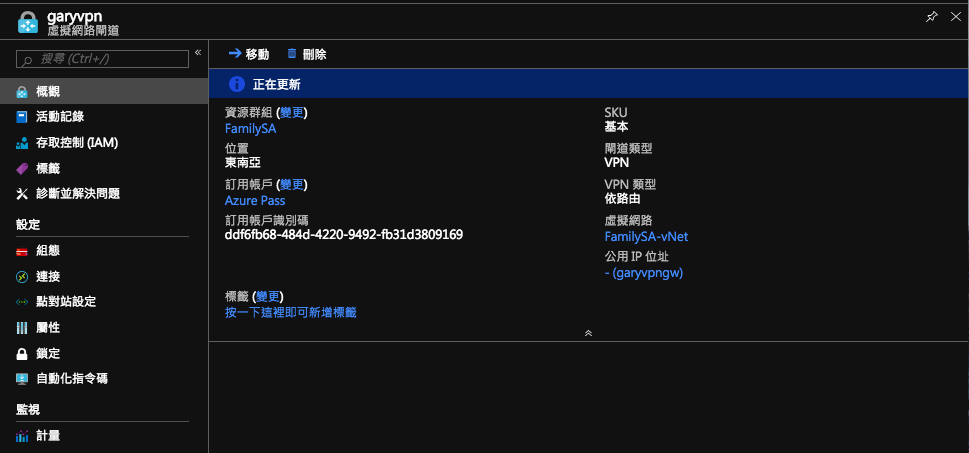Pin the blade using the pin icon
The height and width of the screenshot is (453, 969).
pos(931,17)
